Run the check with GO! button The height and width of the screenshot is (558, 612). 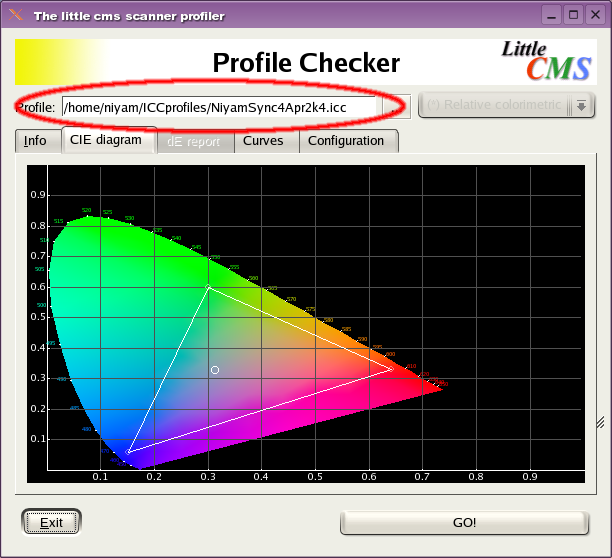click(x=464, y=522)
